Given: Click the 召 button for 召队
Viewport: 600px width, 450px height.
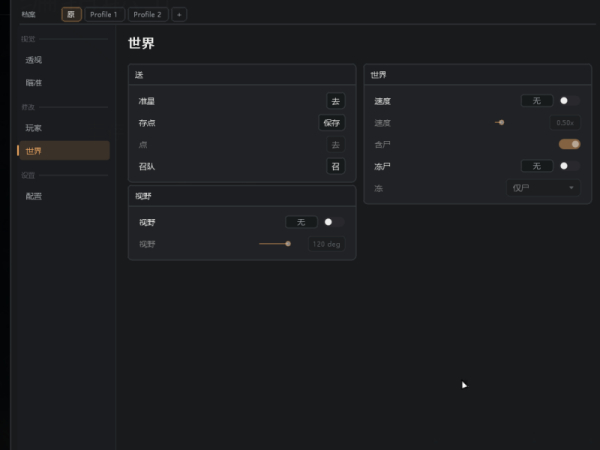Looking at the screenshot, I should point(336,166).
